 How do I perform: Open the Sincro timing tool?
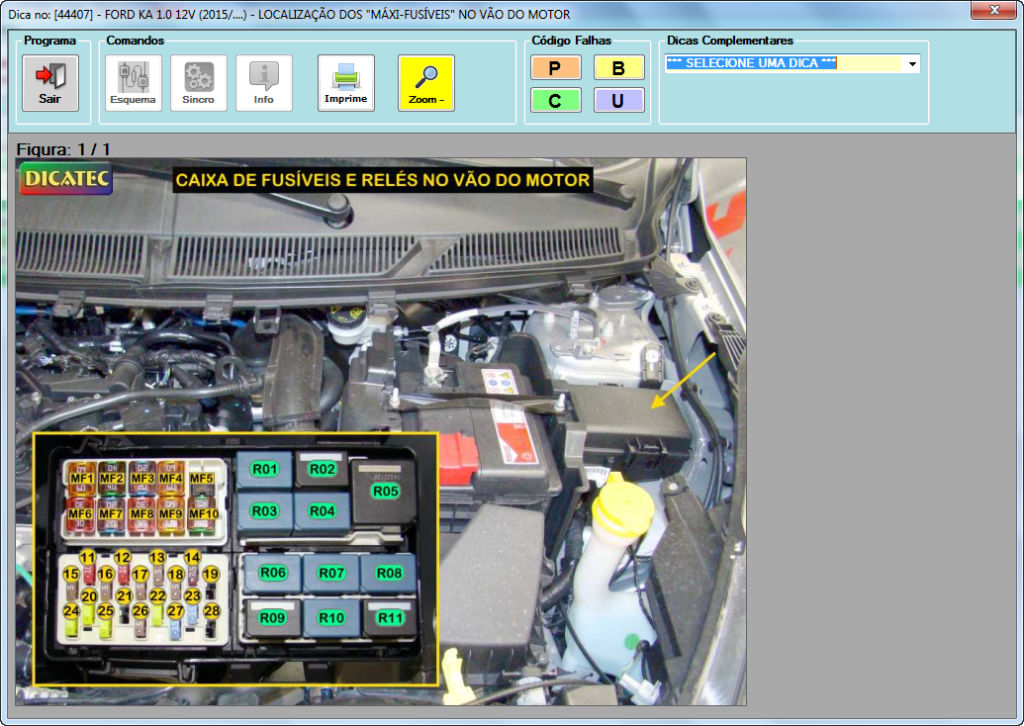(x=199, y=83)
